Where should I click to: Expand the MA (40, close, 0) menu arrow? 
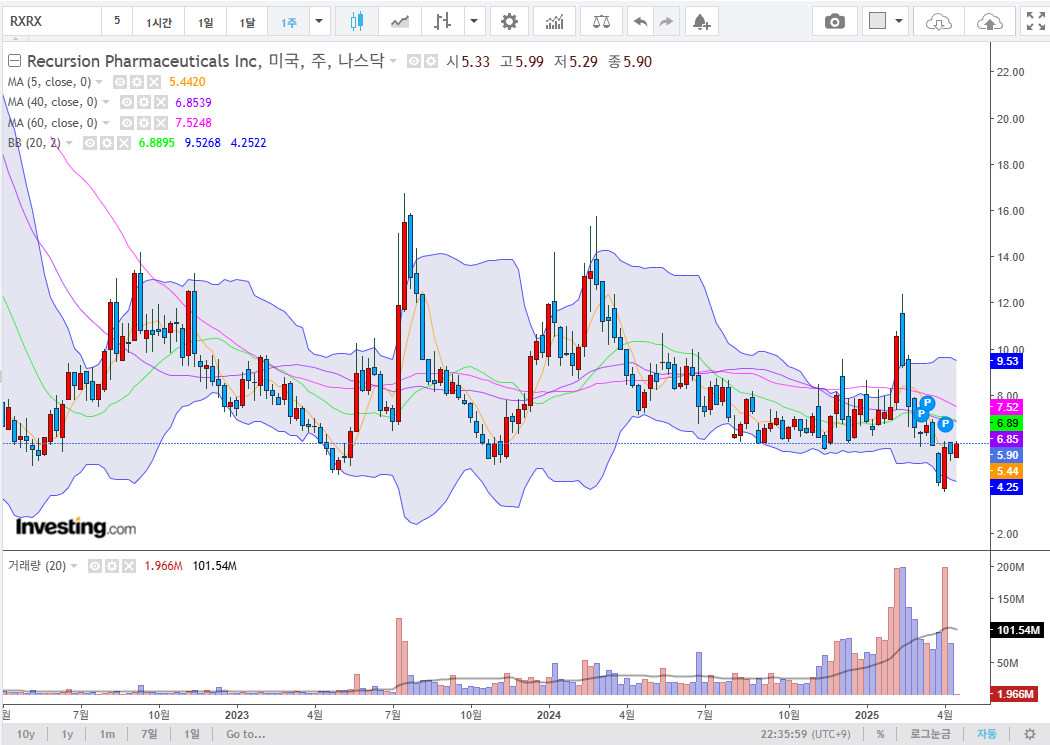(106, 102)
